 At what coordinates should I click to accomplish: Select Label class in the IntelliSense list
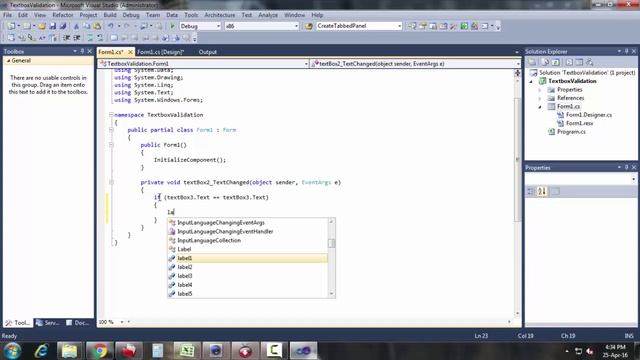point(248,249)
